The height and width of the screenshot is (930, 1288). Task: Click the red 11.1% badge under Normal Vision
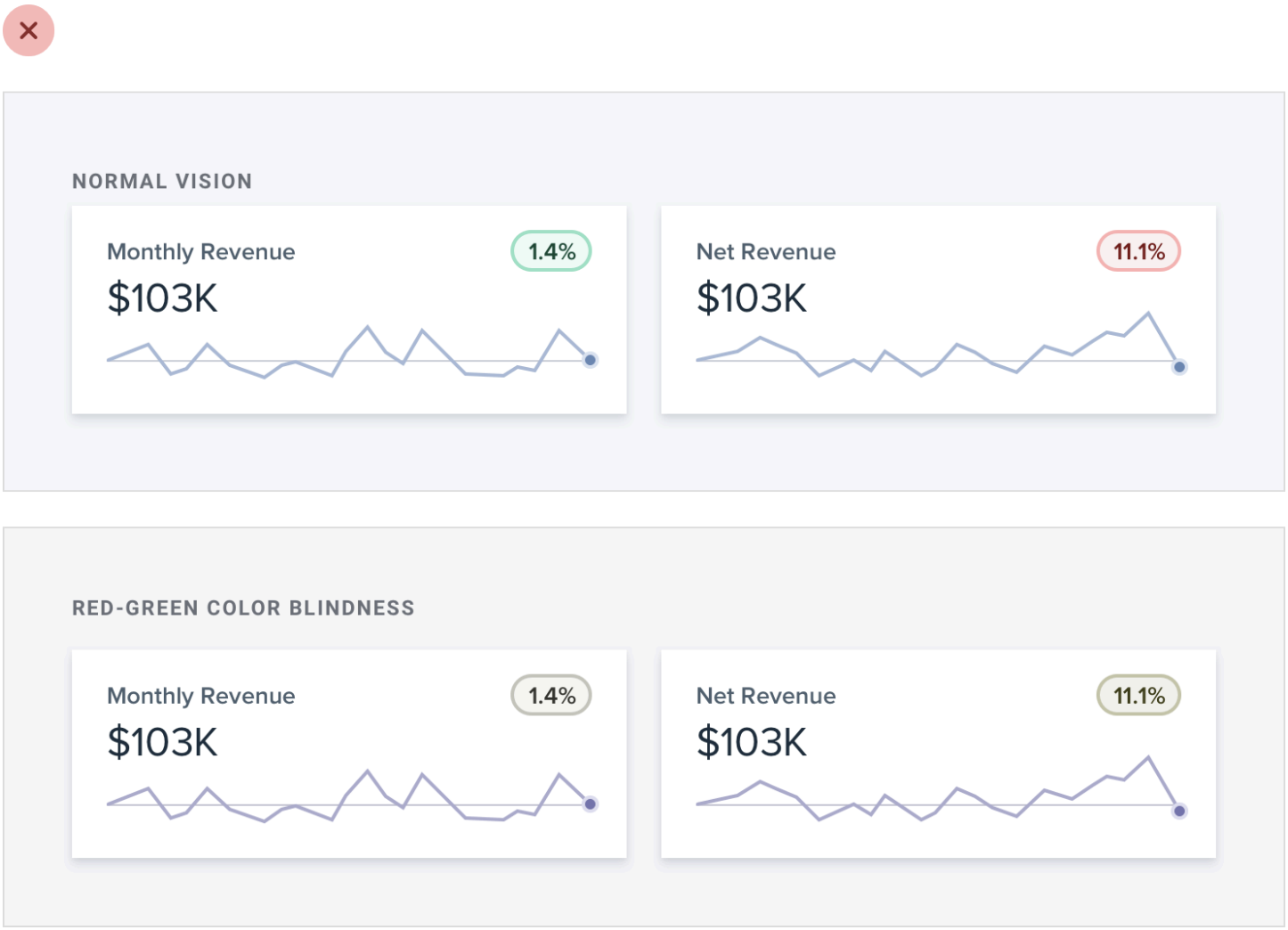pyautogui.click(x=1138, y=252)
